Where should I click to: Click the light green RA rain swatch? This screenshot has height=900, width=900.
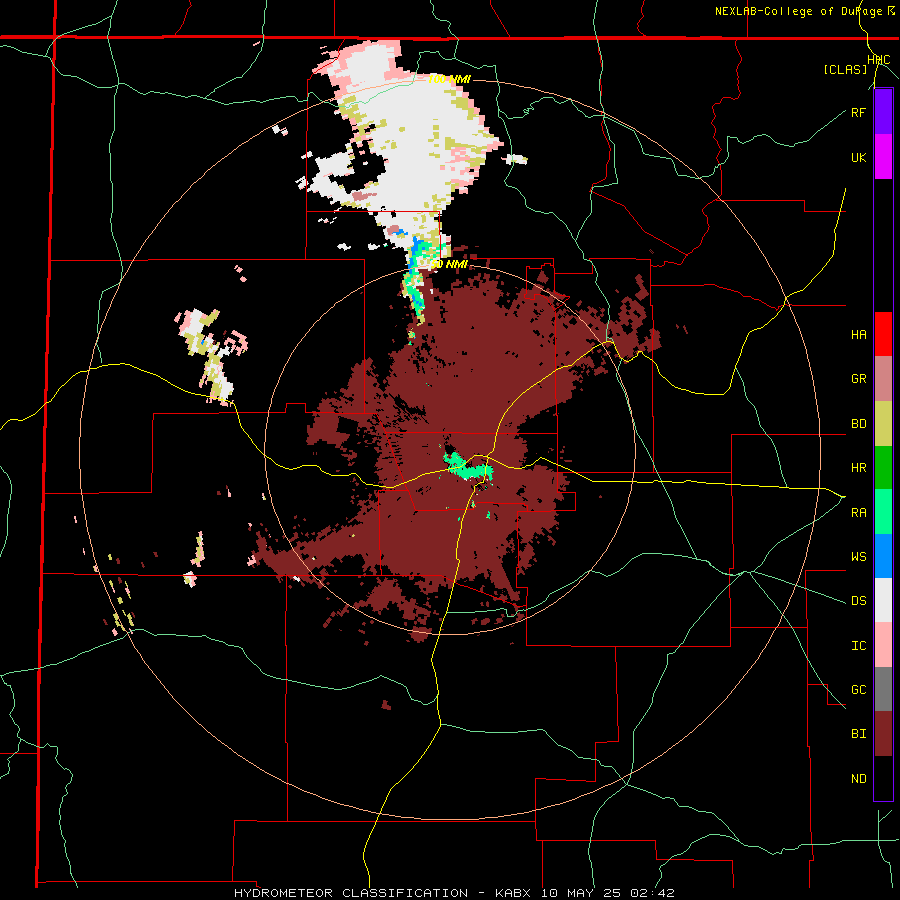(x=883, y=512)
